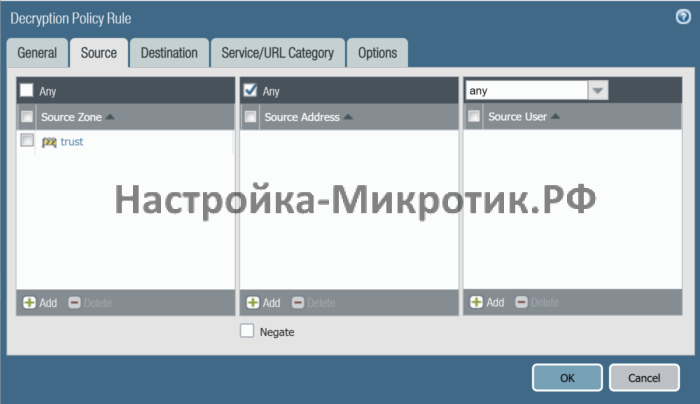Click the green plus under Source Zone
Viewport: 700px width, 404px height.
[29, 303]
